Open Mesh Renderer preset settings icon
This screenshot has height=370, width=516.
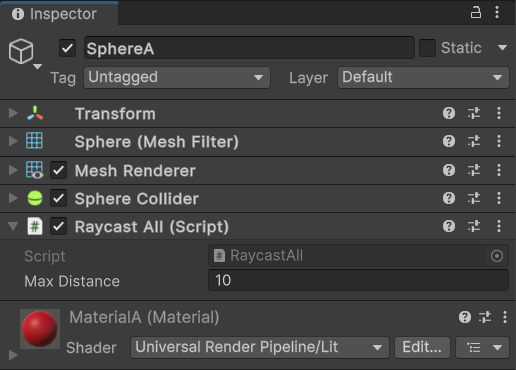[474, 170]
